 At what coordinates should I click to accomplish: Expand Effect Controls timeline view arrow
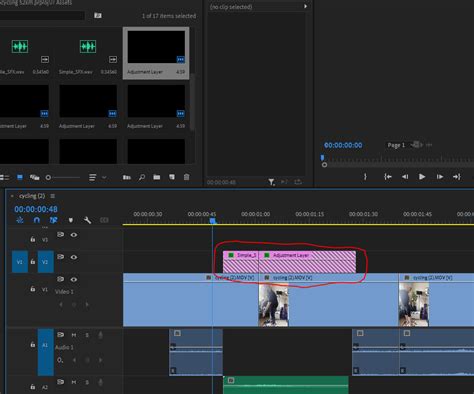pyautogui.click(x=305, y=6)
